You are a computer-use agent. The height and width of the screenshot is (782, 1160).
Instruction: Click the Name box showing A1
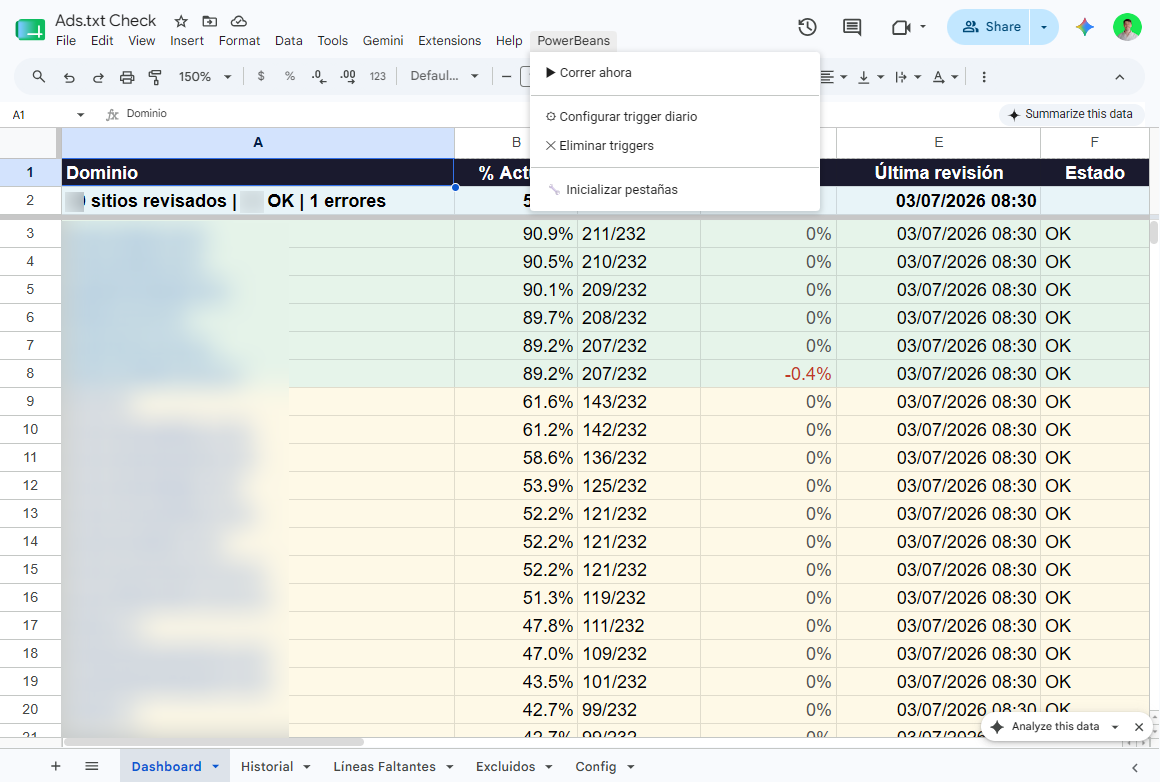[x=38, y=115]
